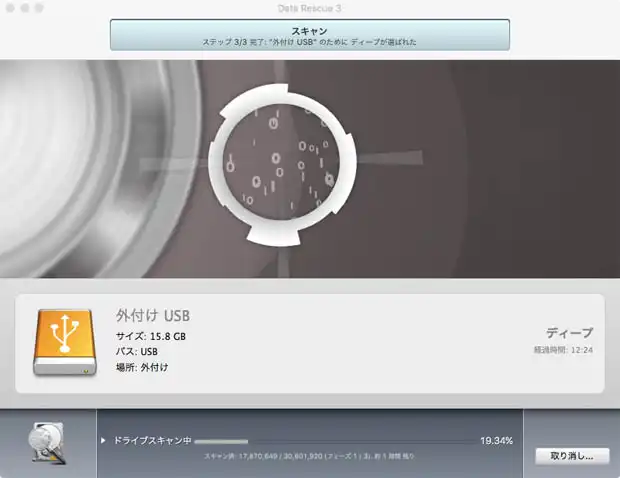Click the ディープ scan mode label
Screen dimensions: 620x478
tap(569, 333)
